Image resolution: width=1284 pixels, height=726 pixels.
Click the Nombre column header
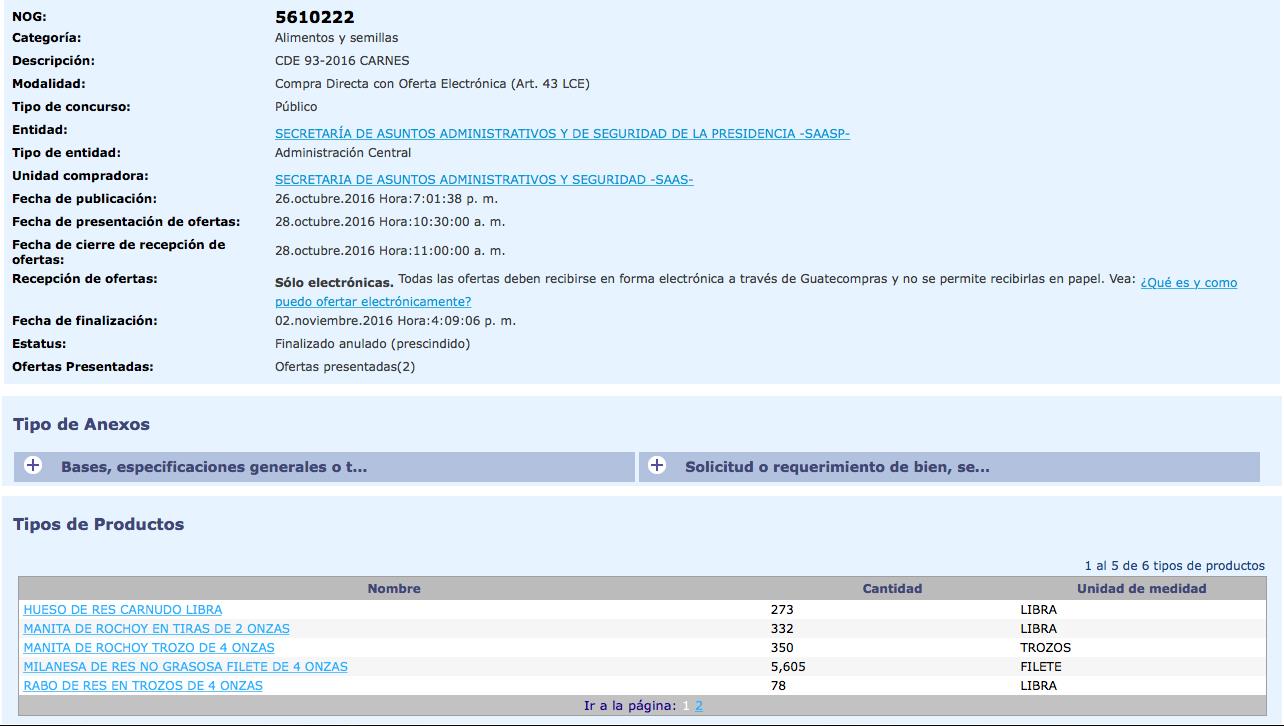coord(393,589)
